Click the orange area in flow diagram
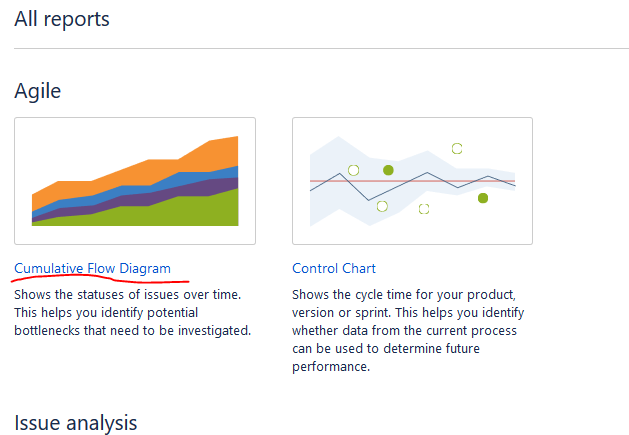 coord(160,171)
